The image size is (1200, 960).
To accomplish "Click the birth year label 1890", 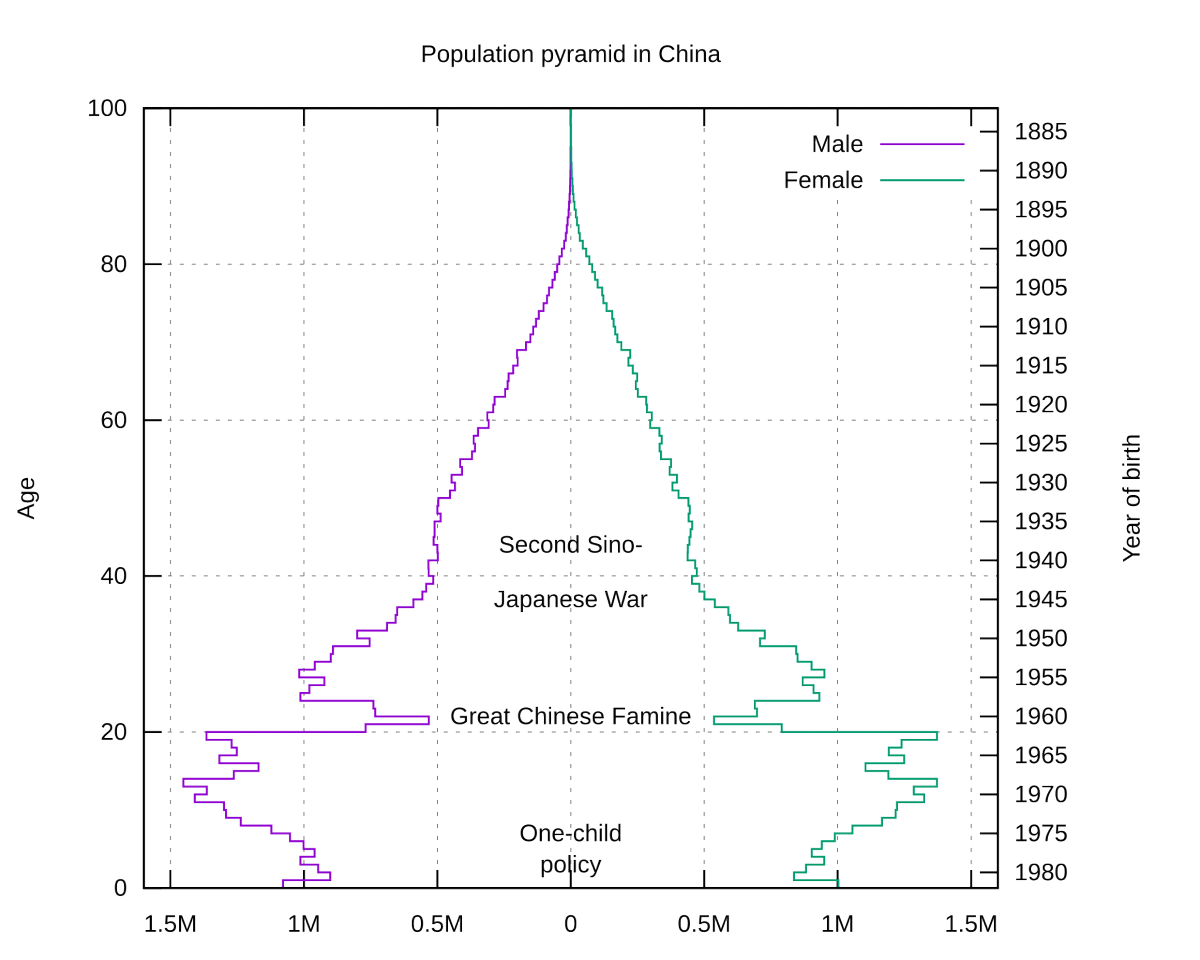I will [1041, 171].
